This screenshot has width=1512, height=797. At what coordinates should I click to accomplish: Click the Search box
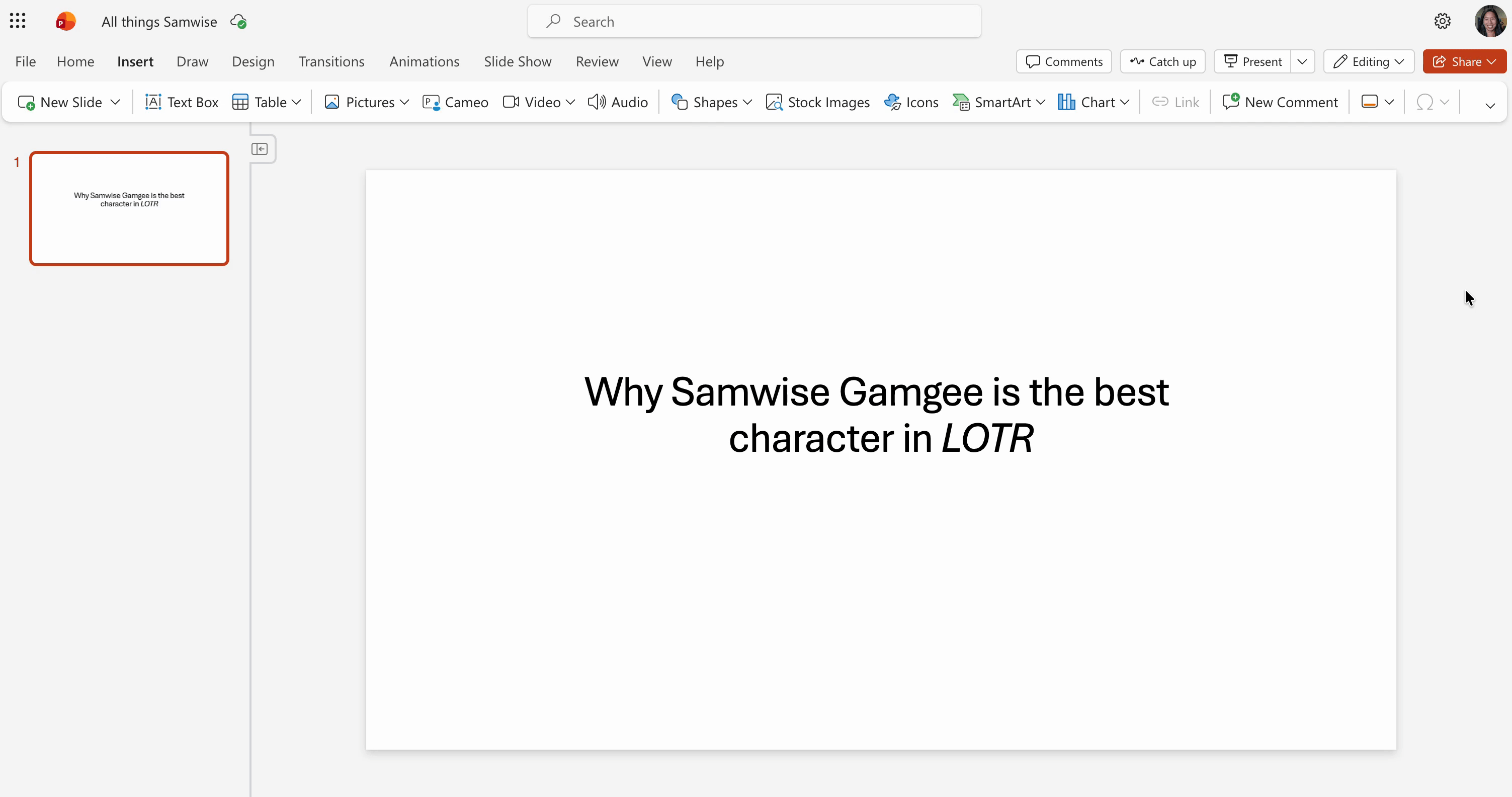point(753,22)
